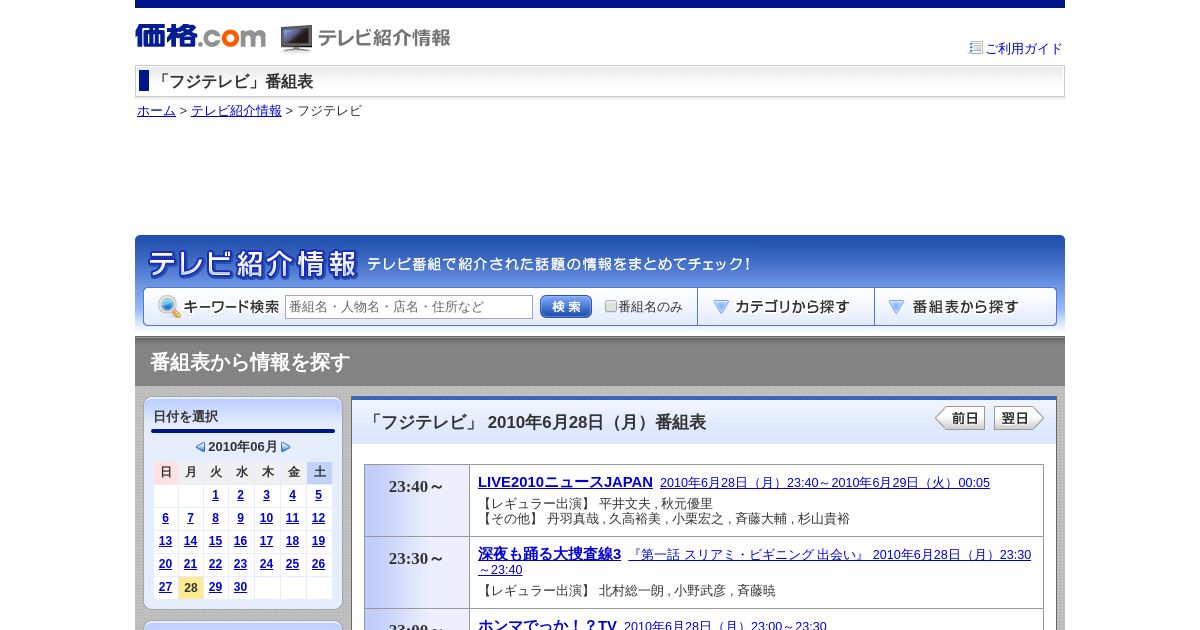Select June 18 in the calendar
The width and height of the screenshot is (1200, 630).
[292, 541]
